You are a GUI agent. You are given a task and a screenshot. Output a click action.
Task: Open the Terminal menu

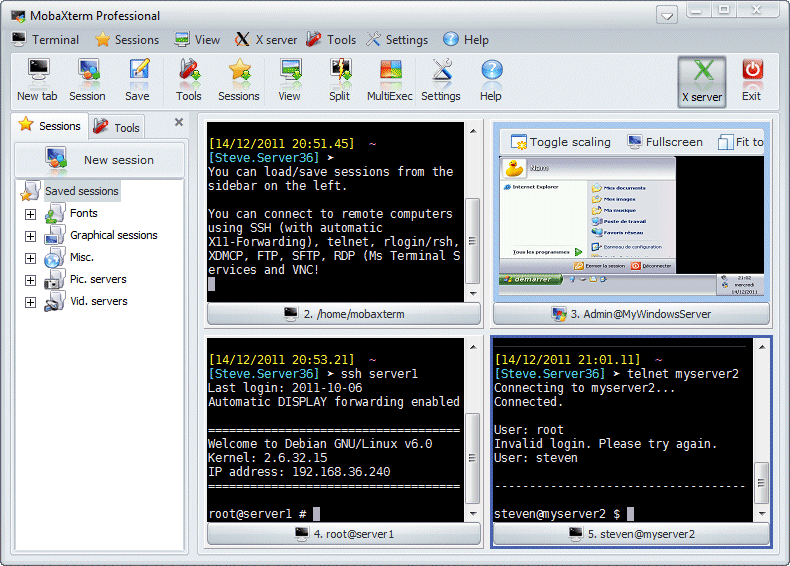click(x=45, y=40)
